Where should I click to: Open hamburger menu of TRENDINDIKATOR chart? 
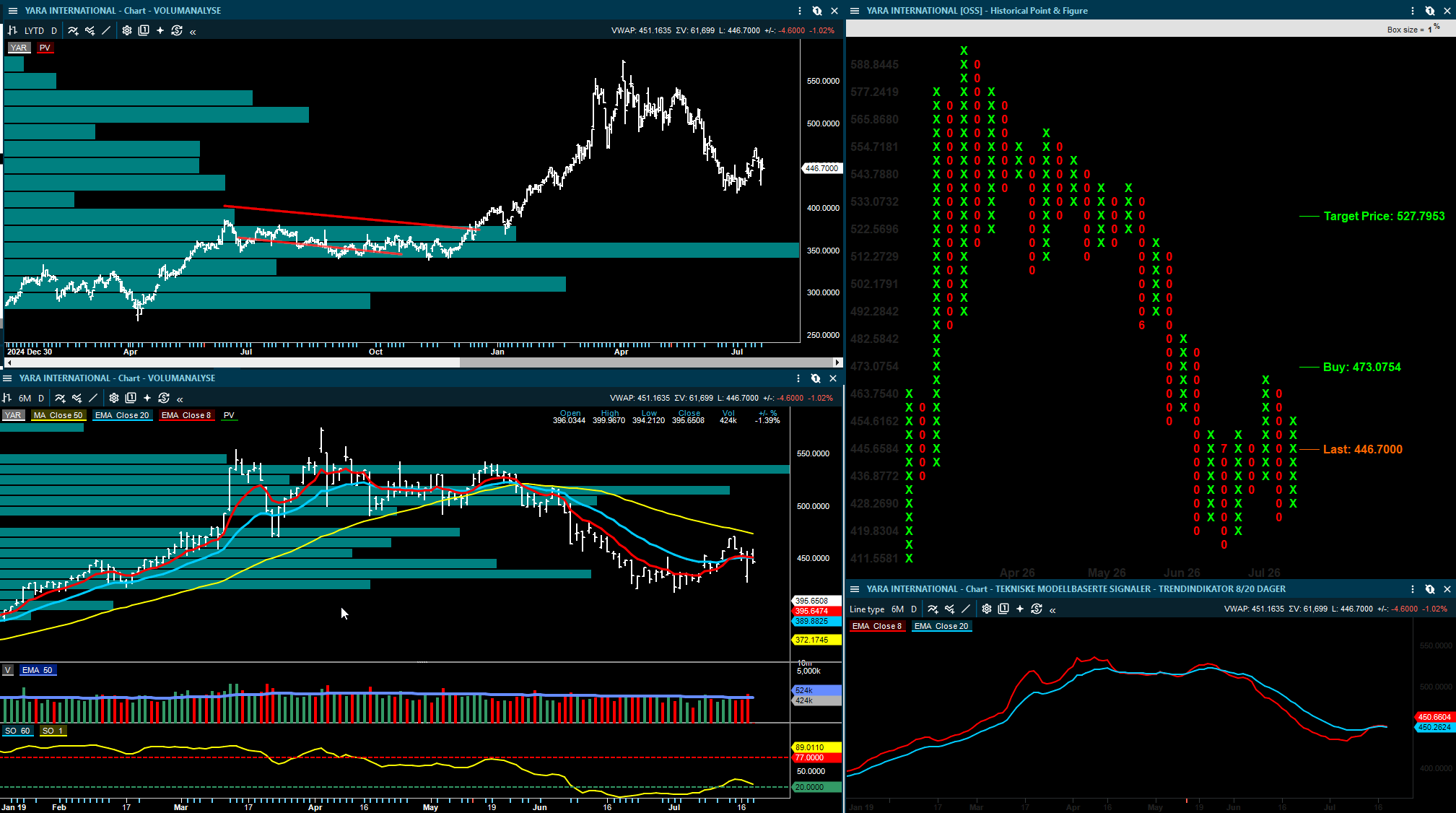click(x=855, y=589)
